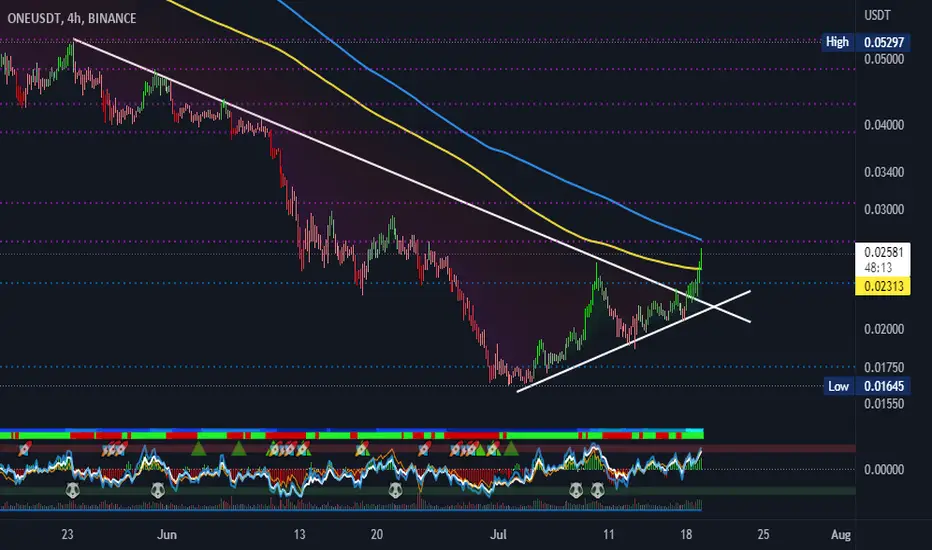Click the 23 date on time axis
This screenshot has width=932, height=550.
(x=67, y=535)
